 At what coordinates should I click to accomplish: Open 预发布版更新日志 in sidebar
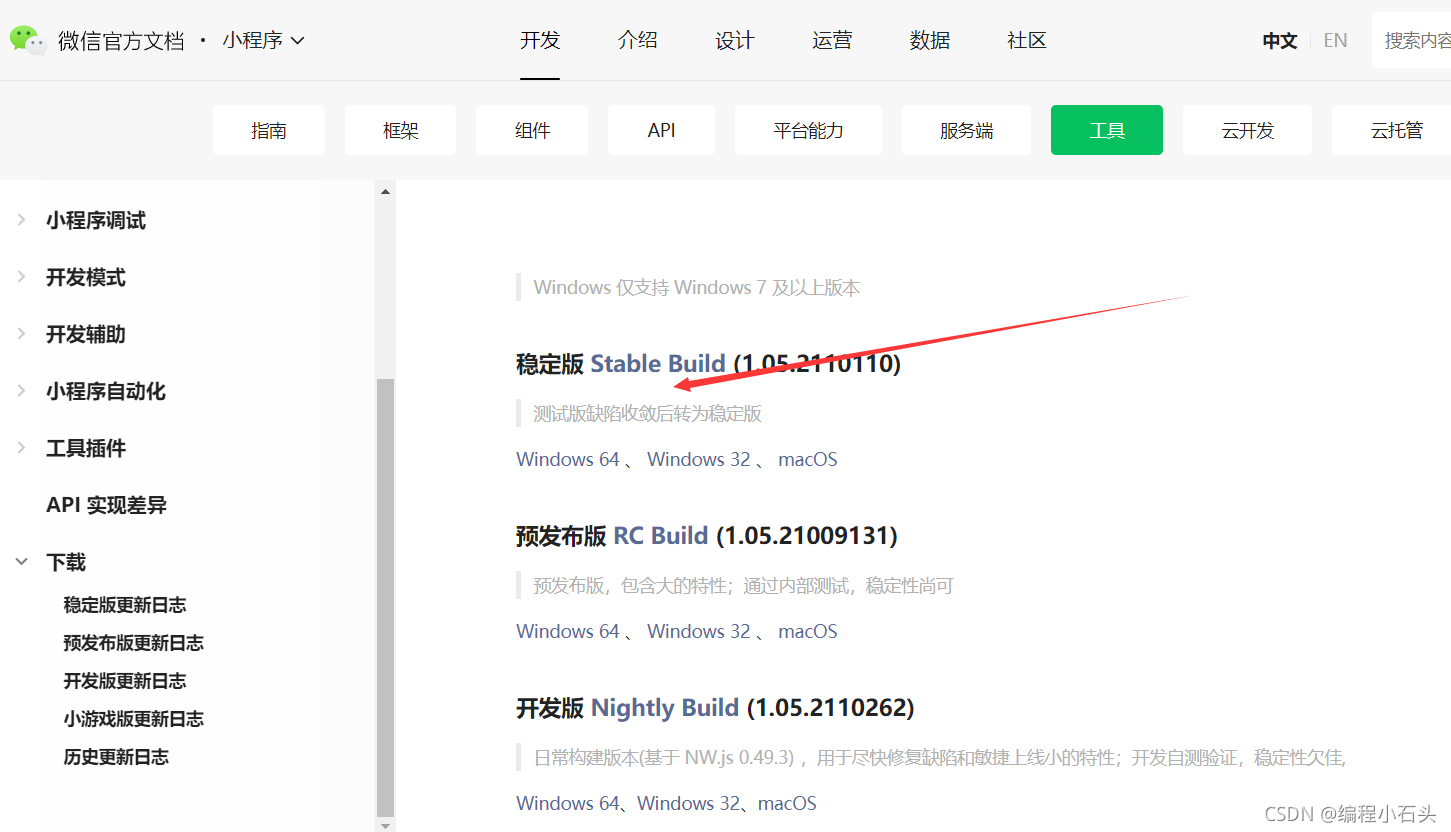tap(134, 643)
